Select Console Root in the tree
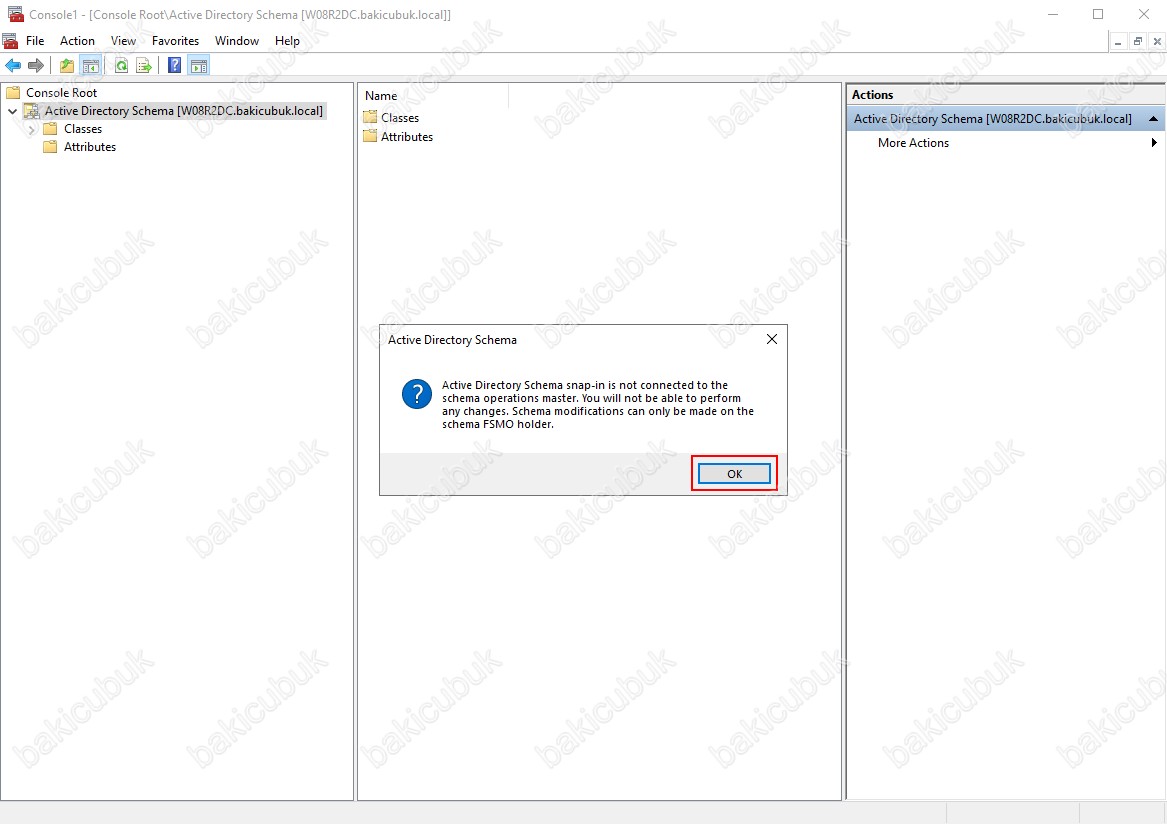Image resolution: width=1167 pixels, height=824 pixels. click(x=62, y=92)
